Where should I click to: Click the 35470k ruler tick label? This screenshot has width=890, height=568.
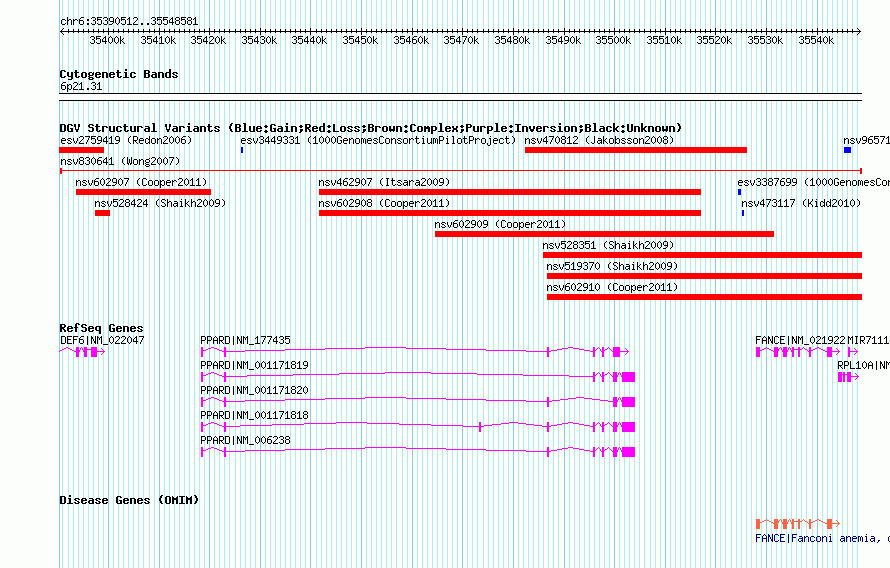[x=461, y=40]
